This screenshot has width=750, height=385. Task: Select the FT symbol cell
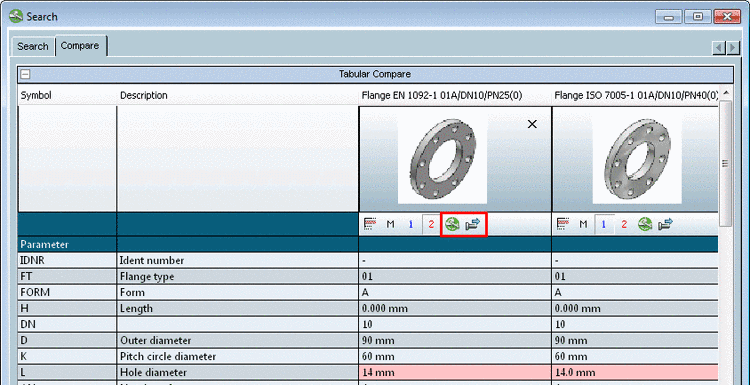(67, 276)
